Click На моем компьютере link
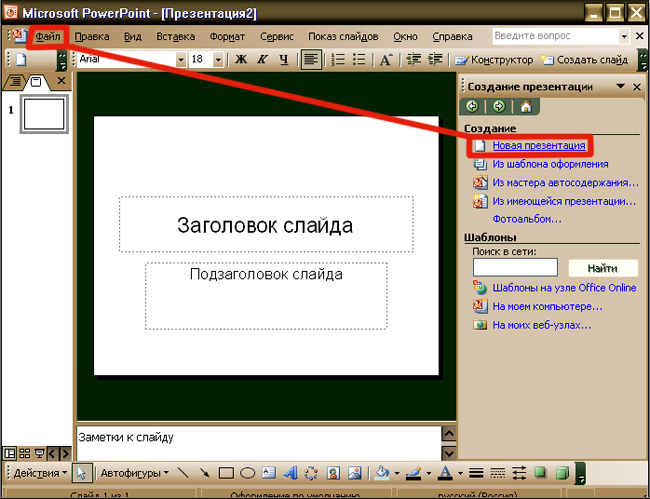This screenshot has width=650, height=499. 547,306
